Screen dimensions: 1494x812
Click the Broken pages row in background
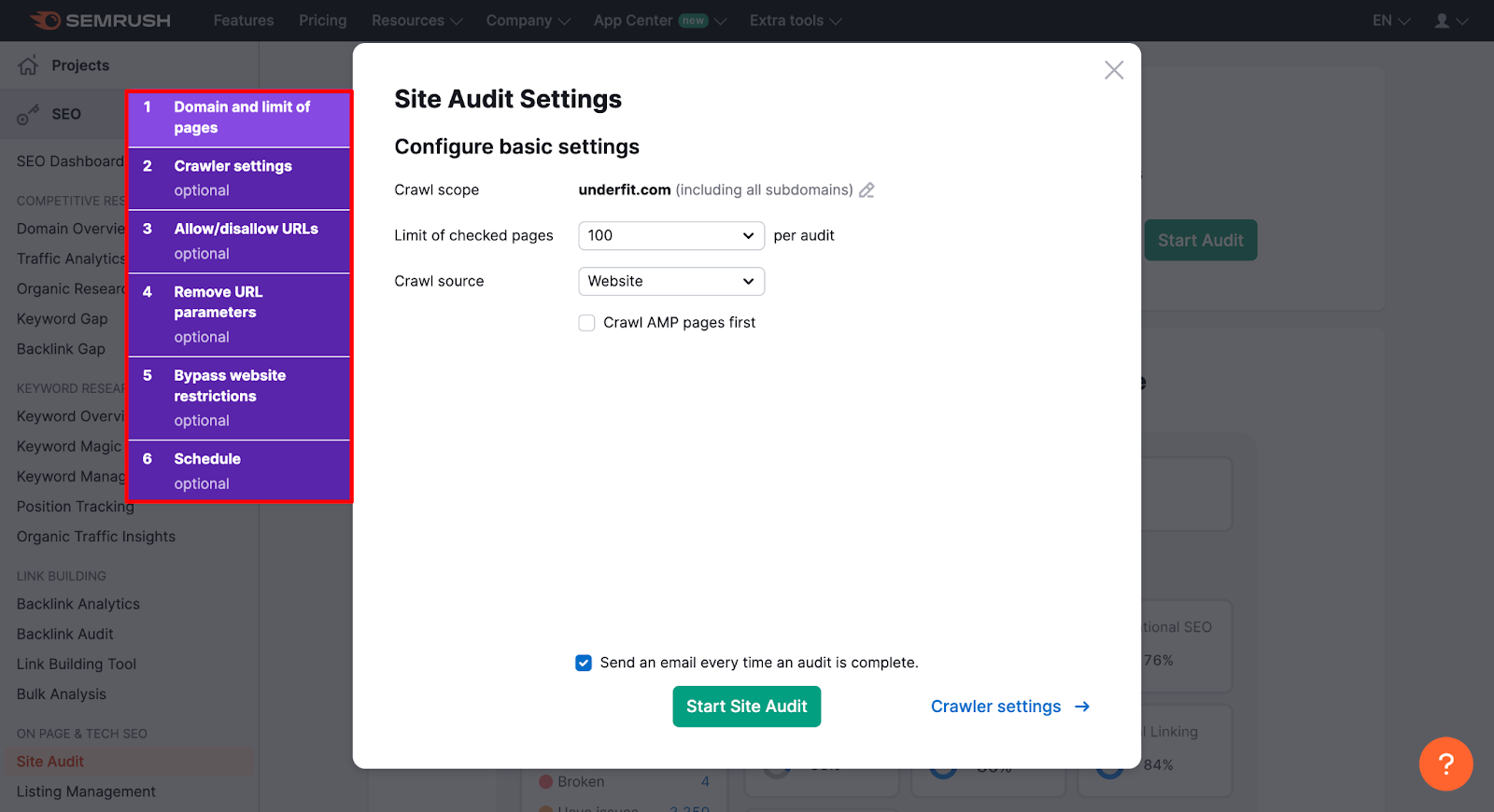624,782
